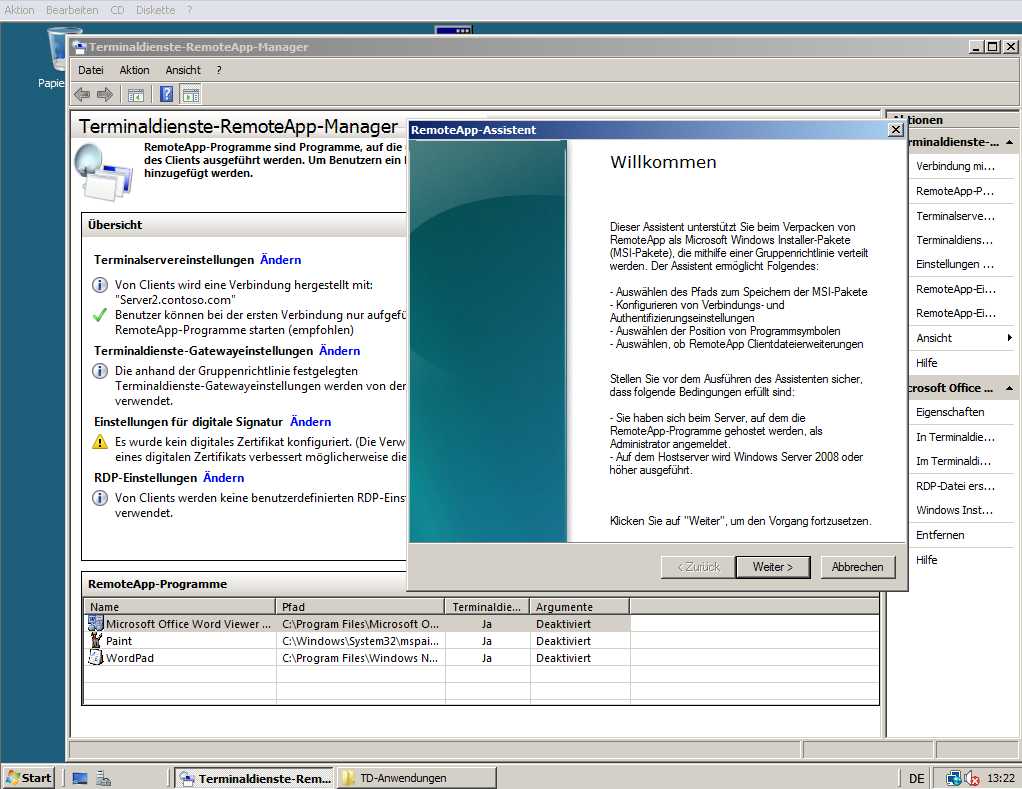Expand the Ansicht submenu in actions pane

[1009, 337]
